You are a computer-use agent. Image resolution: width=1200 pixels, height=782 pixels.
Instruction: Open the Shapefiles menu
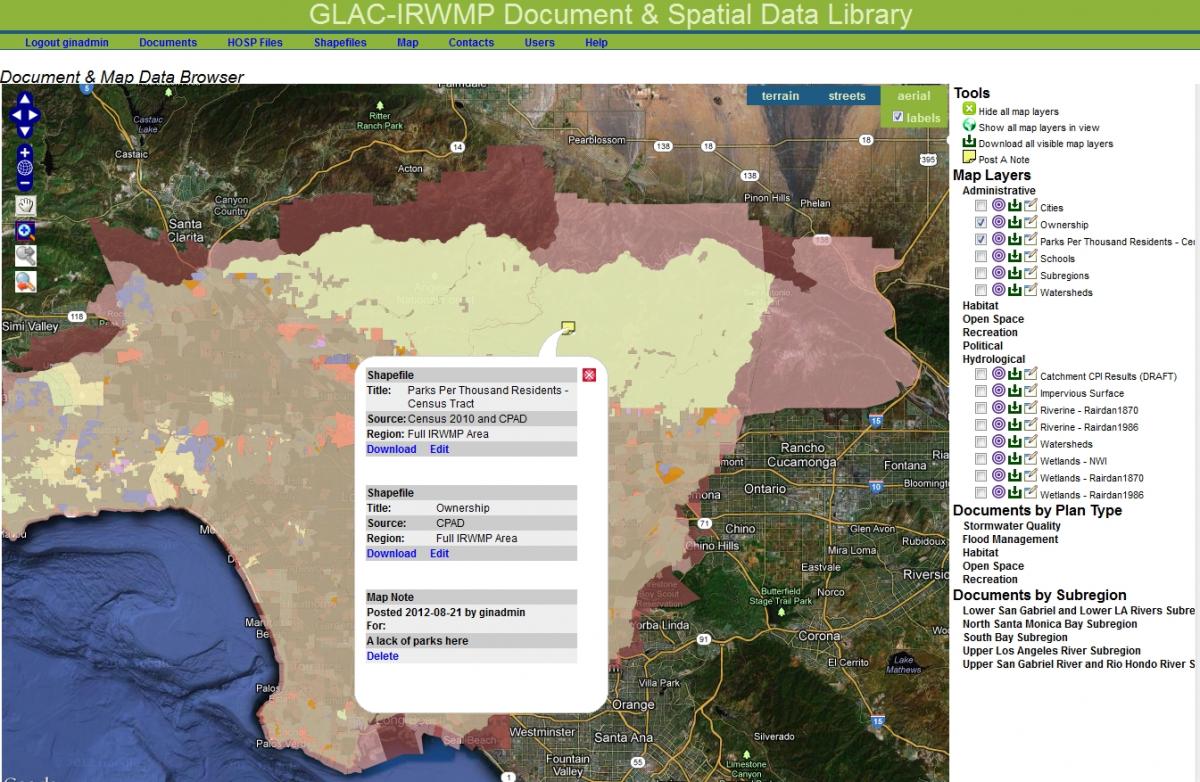coord(340,43)
